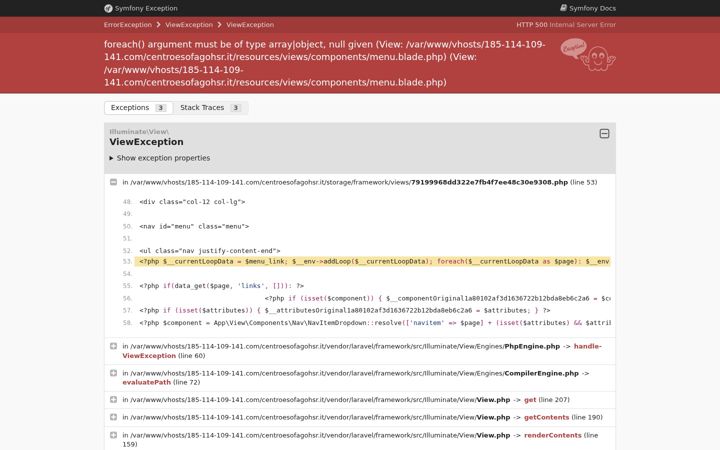720x450 pixels.
Task: Click the Symfony logo icon in header
Action: [x=108, y=8]
